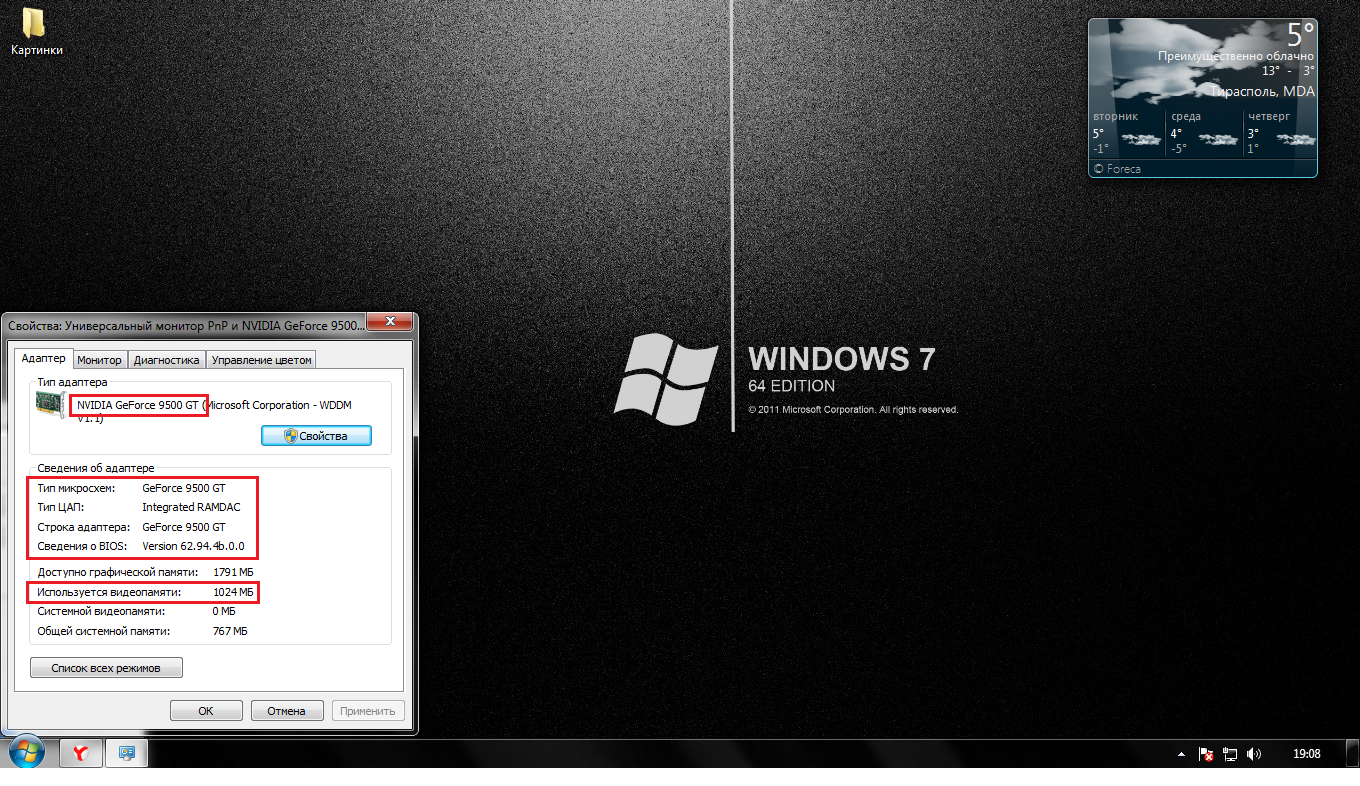Open the volume speaker icon

coord(1254,754)
